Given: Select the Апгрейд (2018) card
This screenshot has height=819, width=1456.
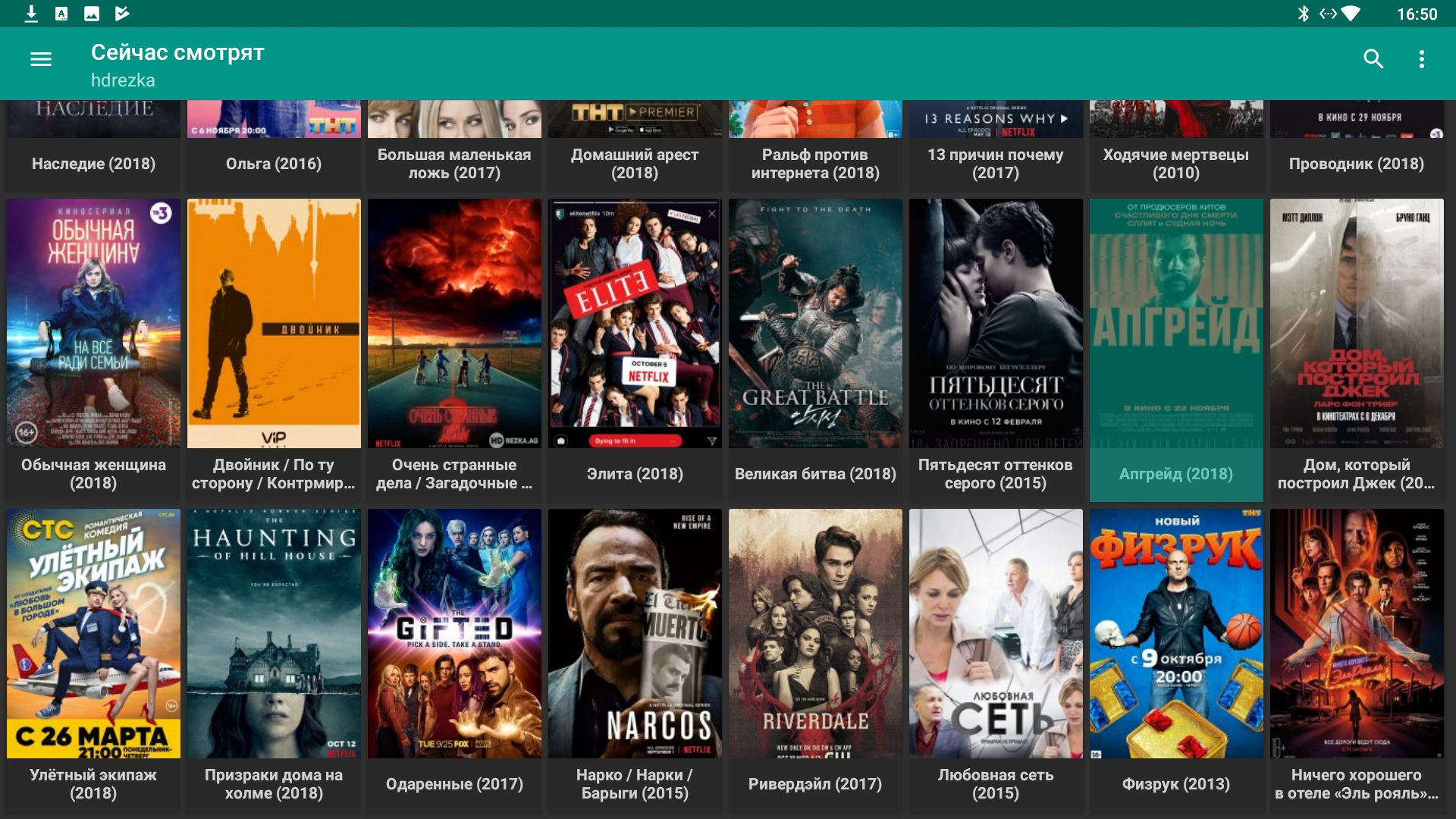Looking at the screenshot, I should (1176, 349).
